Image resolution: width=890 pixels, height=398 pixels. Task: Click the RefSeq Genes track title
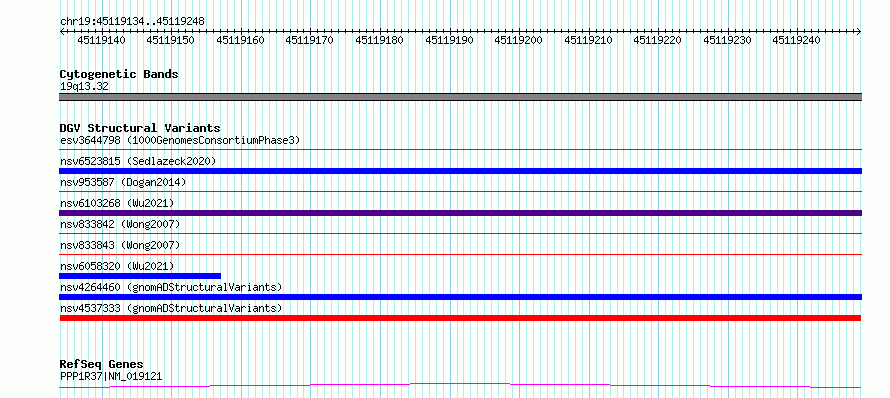tap(102, 365)
